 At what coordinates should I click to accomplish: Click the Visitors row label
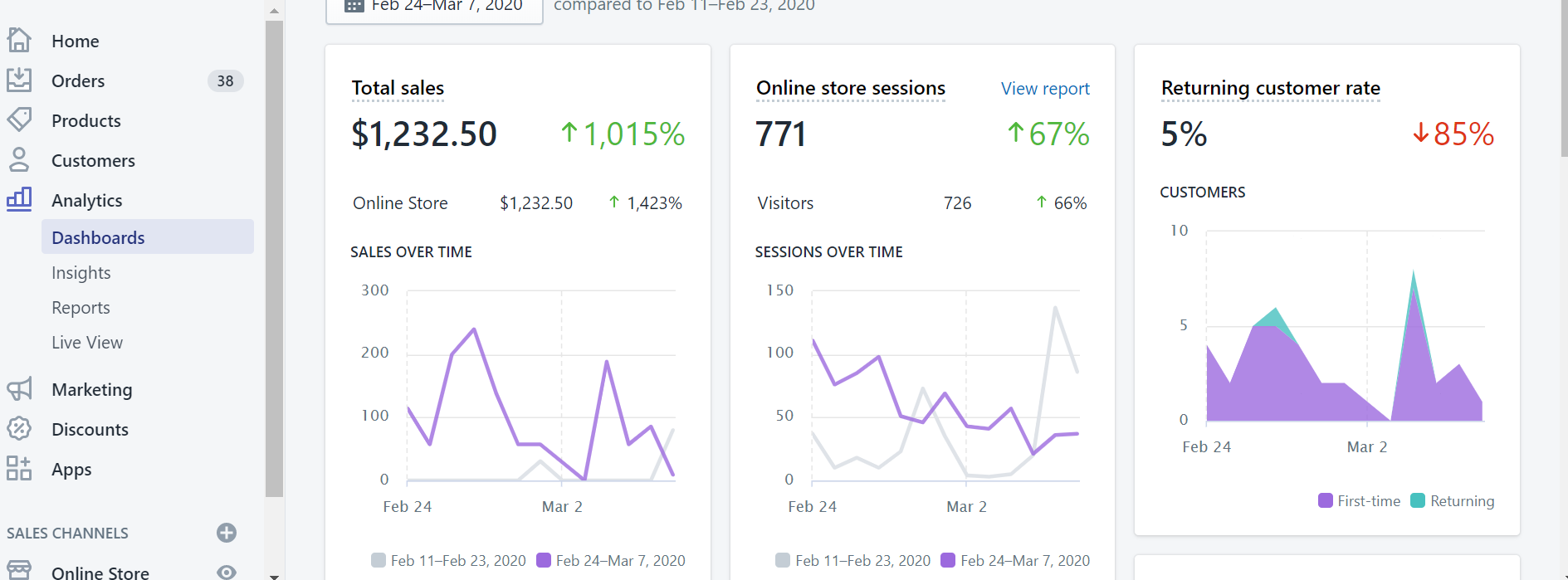(785, 203)
